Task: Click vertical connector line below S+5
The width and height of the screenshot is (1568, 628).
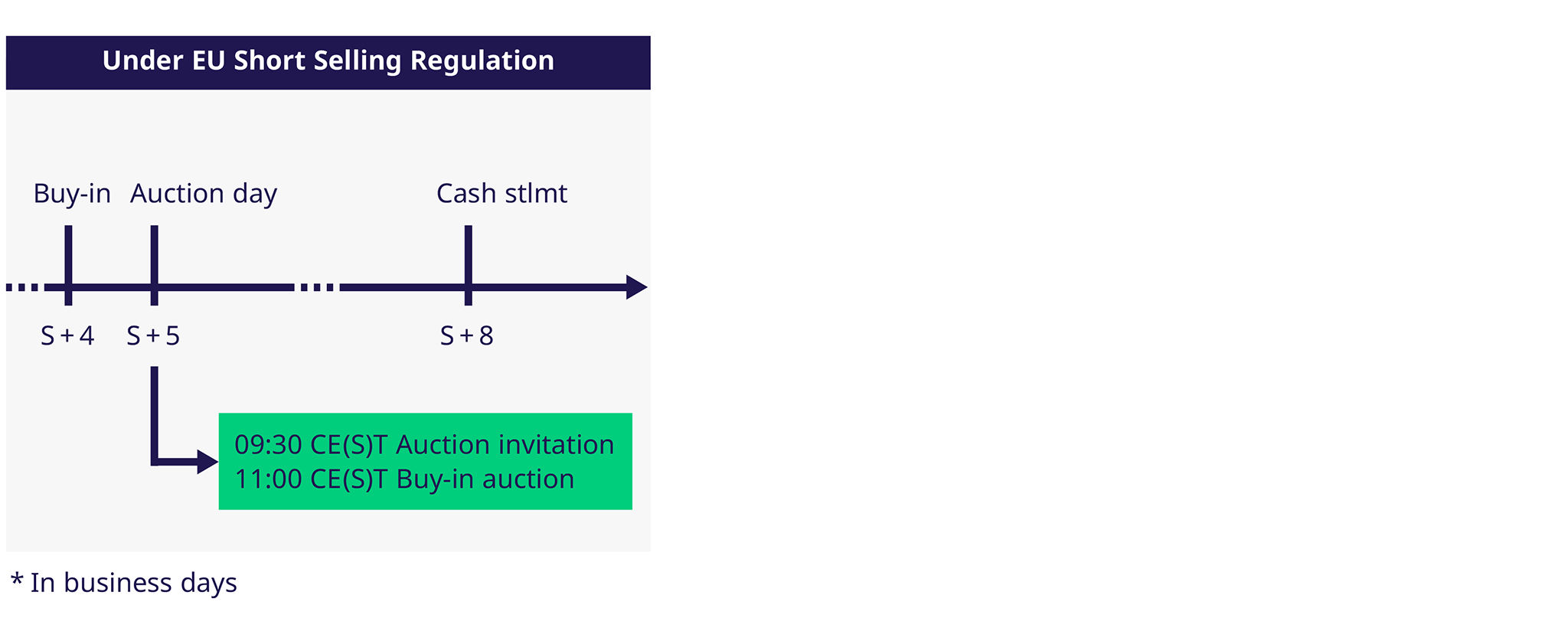Action: [154, 414]
